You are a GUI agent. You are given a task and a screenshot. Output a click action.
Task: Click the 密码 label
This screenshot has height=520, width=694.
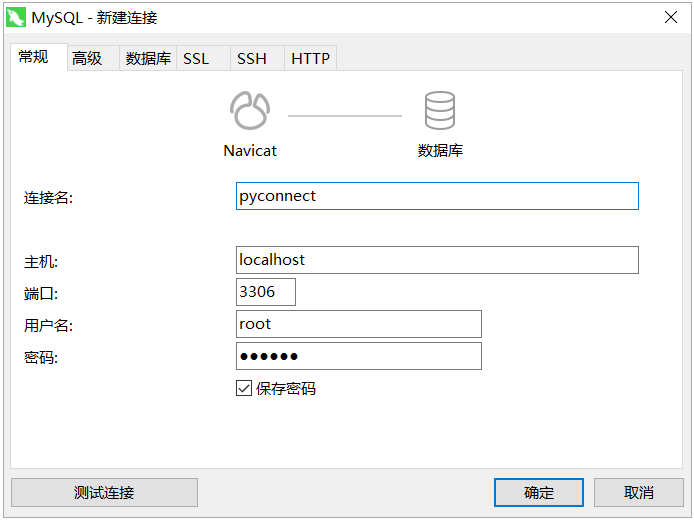coord(41,358)
